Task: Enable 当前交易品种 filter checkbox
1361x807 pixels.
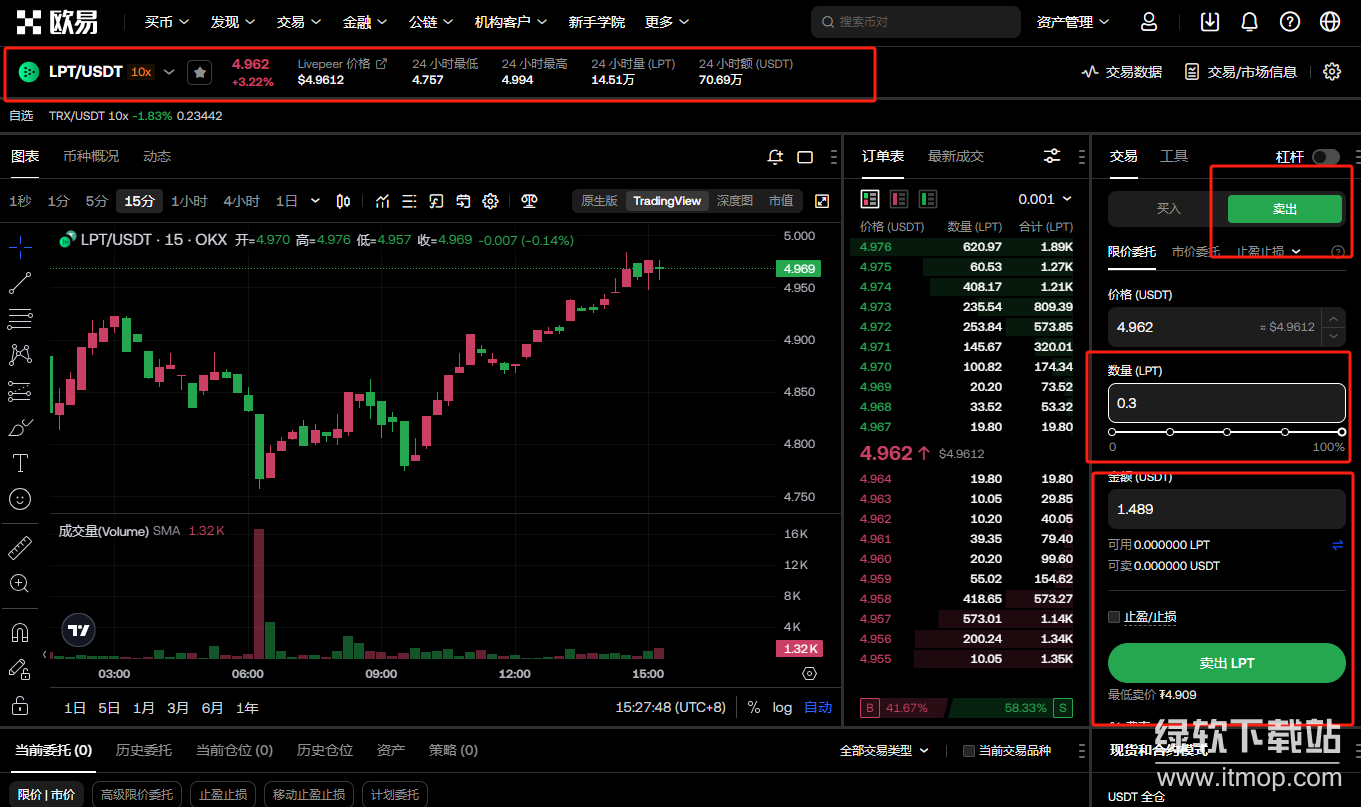Action: [x=968, y=751]
